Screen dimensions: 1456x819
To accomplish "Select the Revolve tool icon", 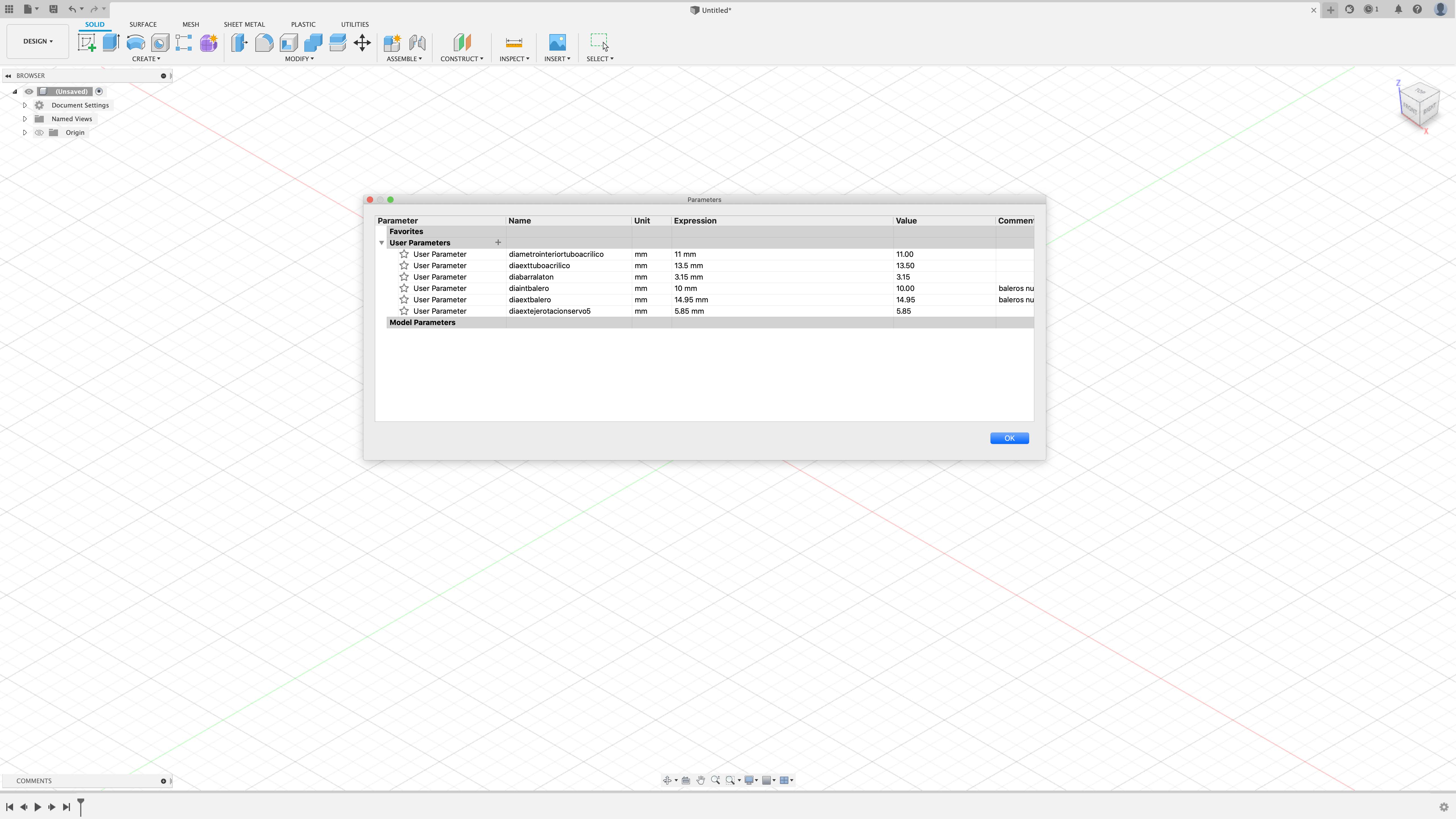I will pyautogui.click(x=136, y=43).
